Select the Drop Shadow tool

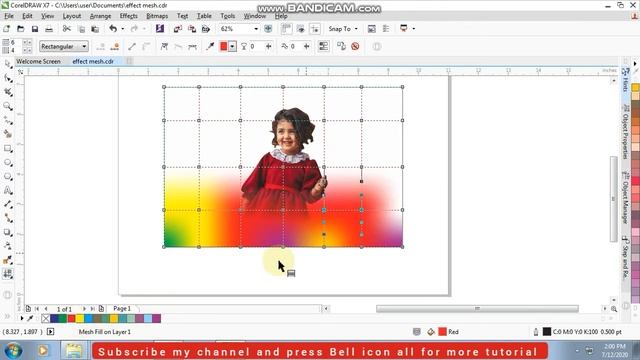pos(8,232)
